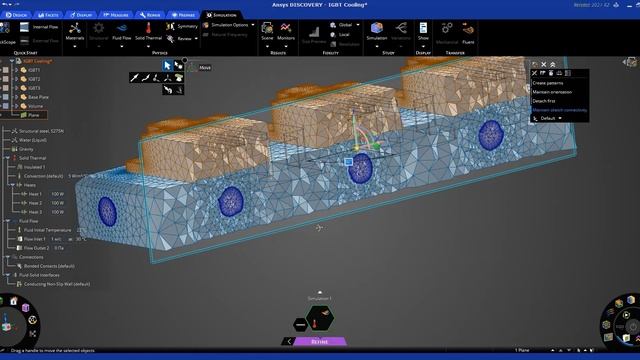Select Plane in the model tree

[33, 115]
